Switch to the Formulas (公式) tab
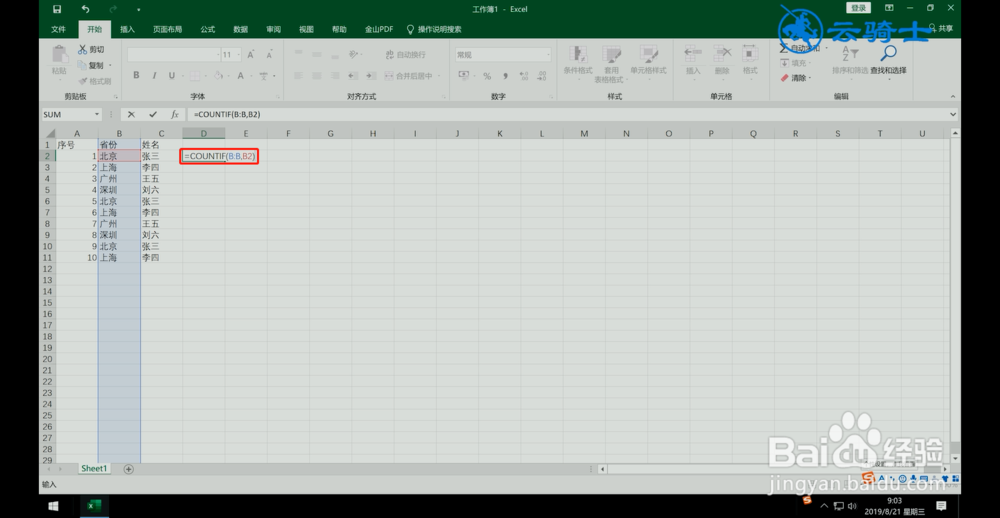Image resolution: width=1000 pixels, height=518 pixels. tap(207, 29)
